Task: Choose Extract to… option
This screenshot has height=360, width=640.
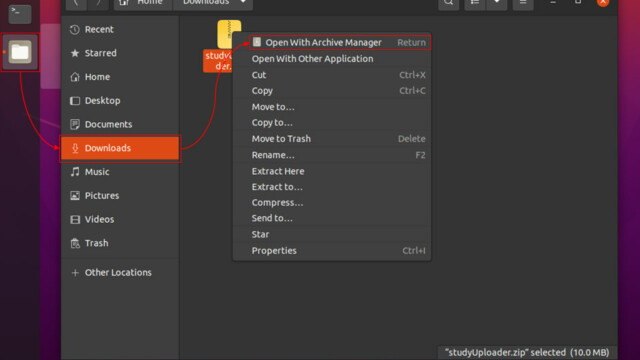Action: tap(332, 187)
